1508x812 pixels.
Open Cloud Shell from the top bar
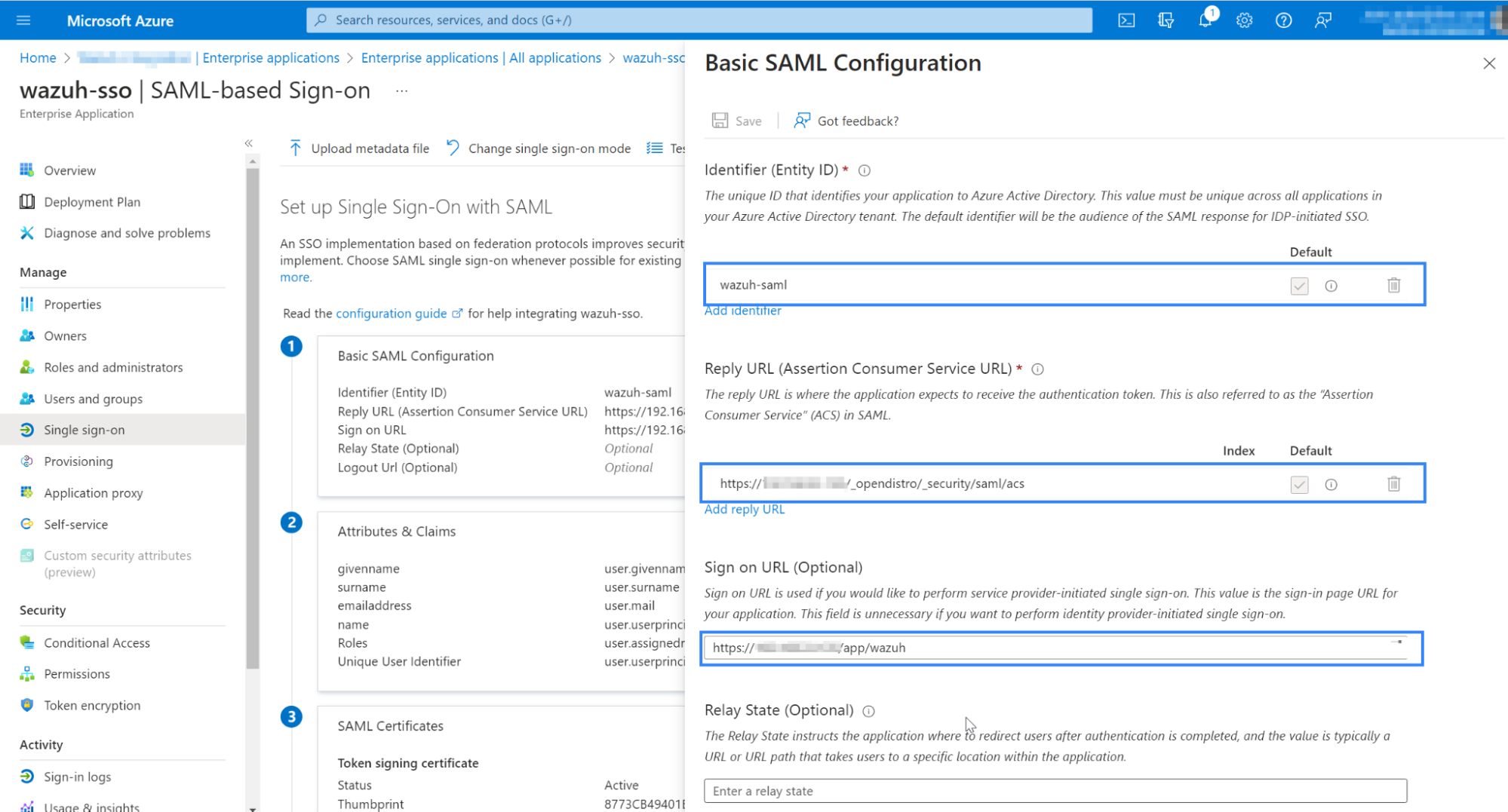click(1126, 20)
